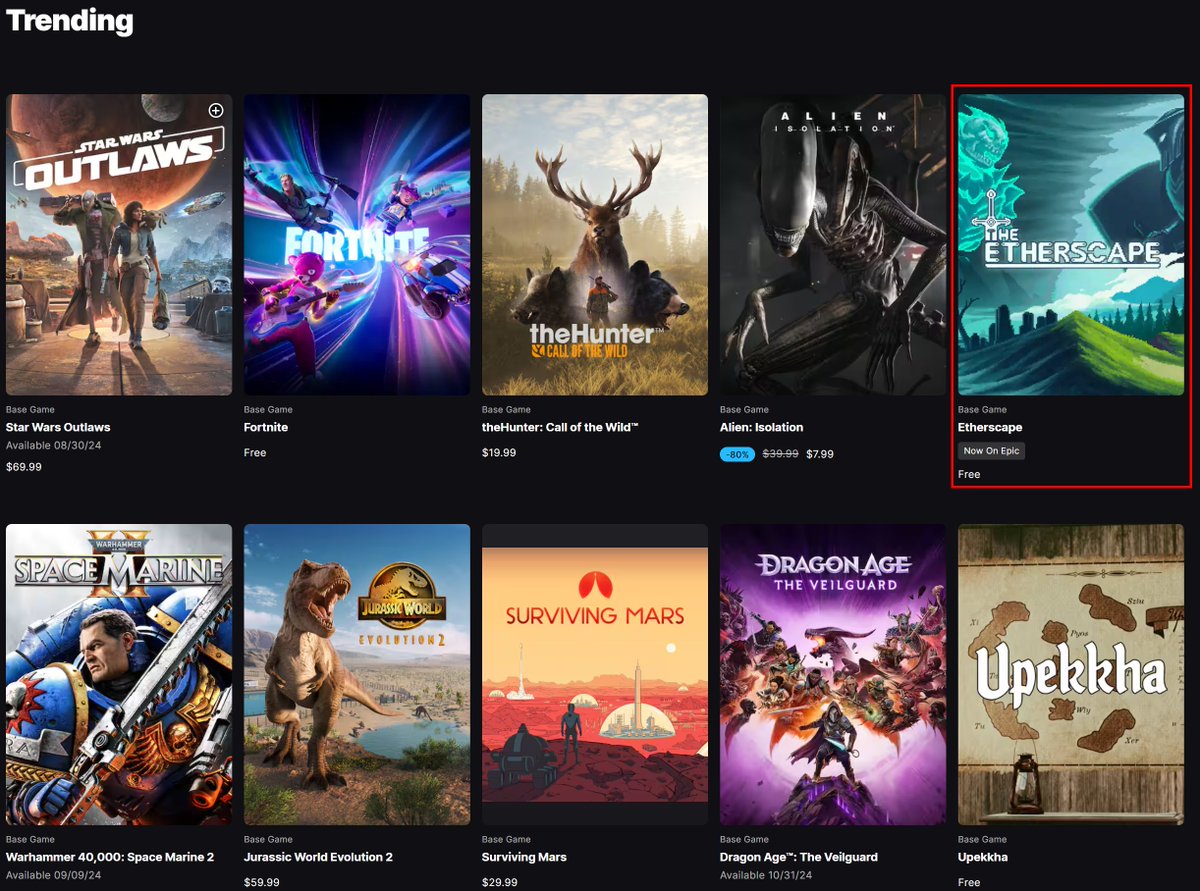Click the -80% discount badge
The width and height of the screenshot is (1200, 891).
pyautogui.click(x=737, y=454)
